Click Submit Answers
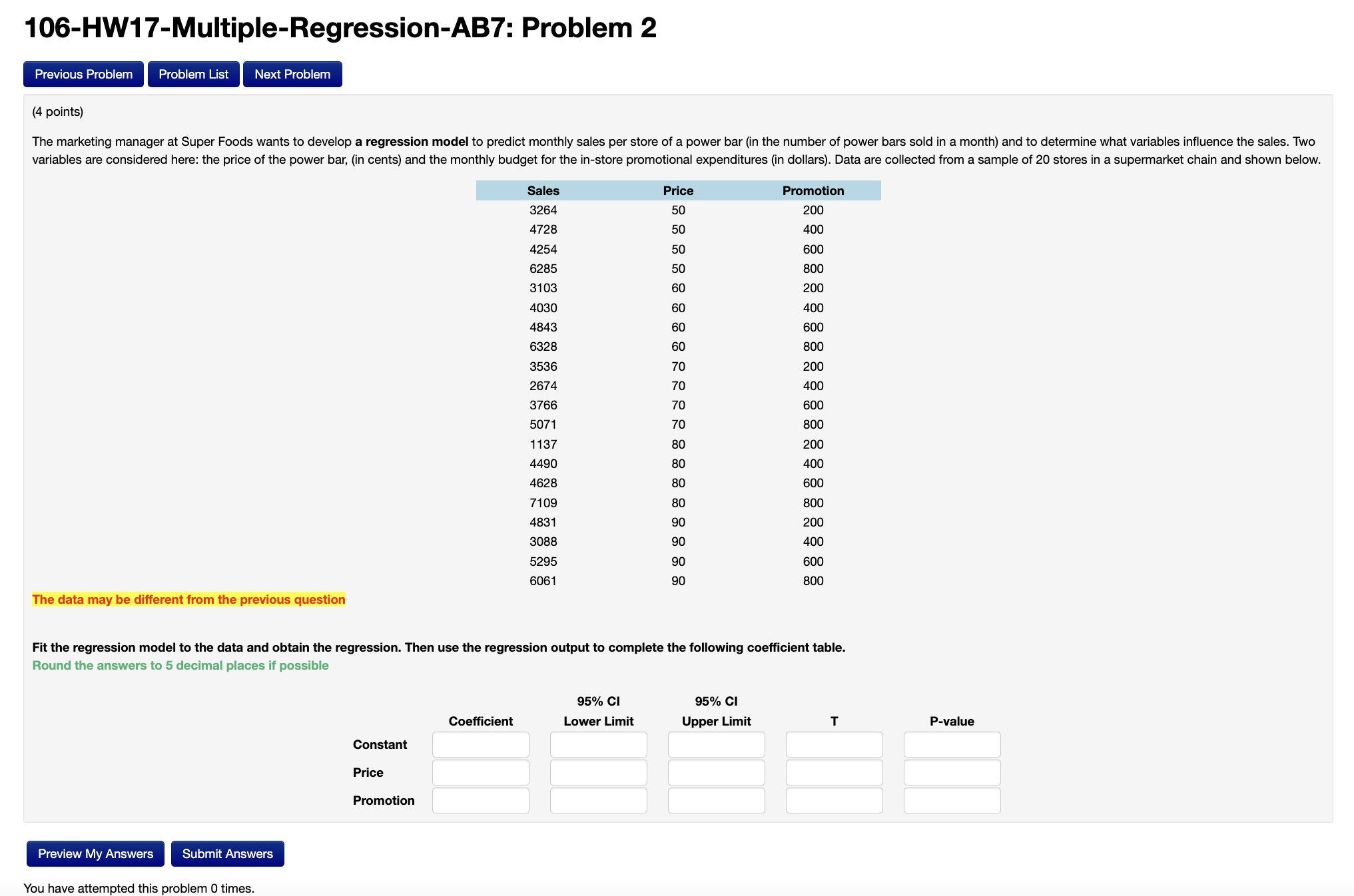This screenshot has width=1354, height=896. click(227, 853)
